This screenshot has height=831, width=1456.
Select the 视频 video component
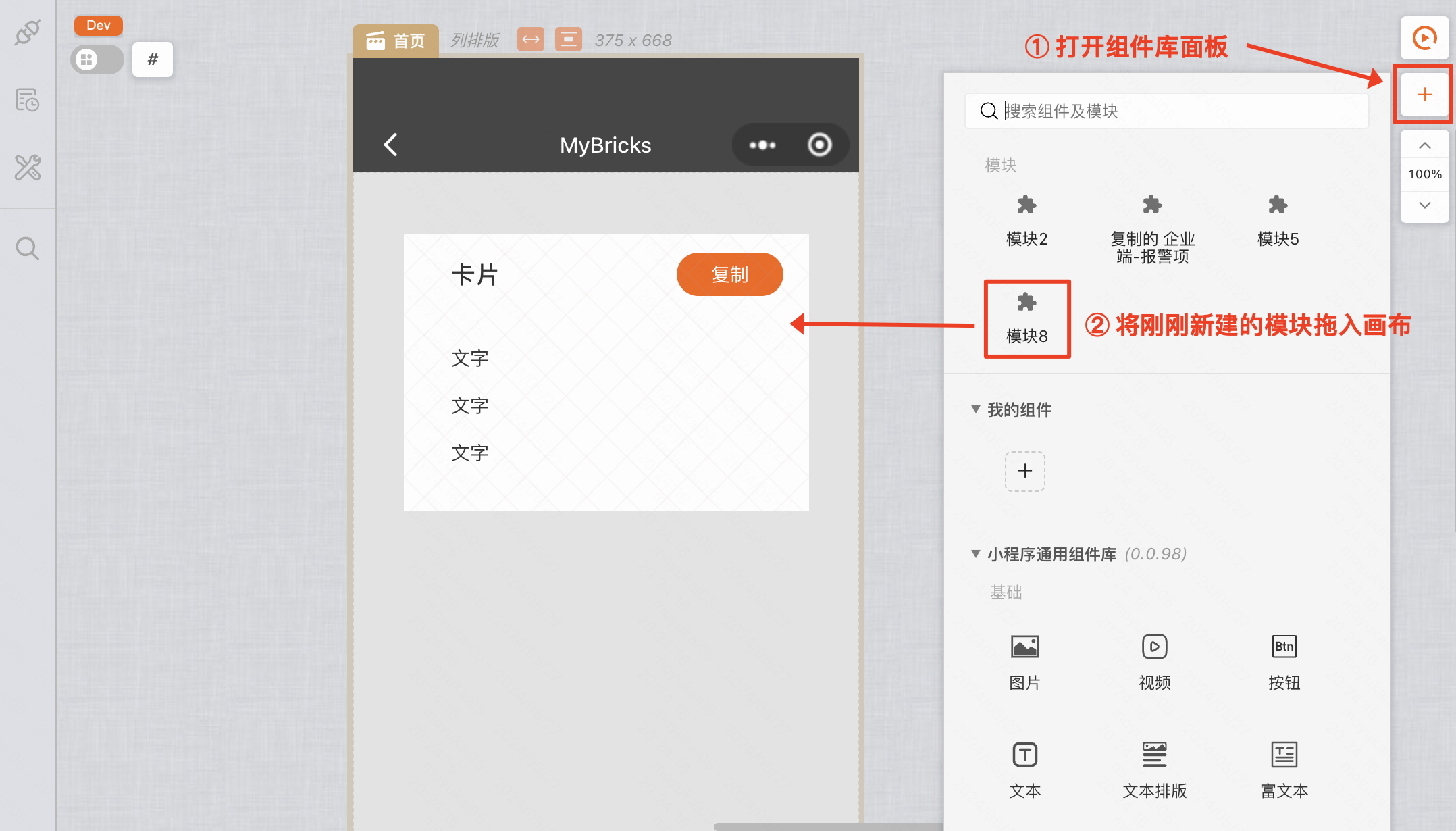1155,662
